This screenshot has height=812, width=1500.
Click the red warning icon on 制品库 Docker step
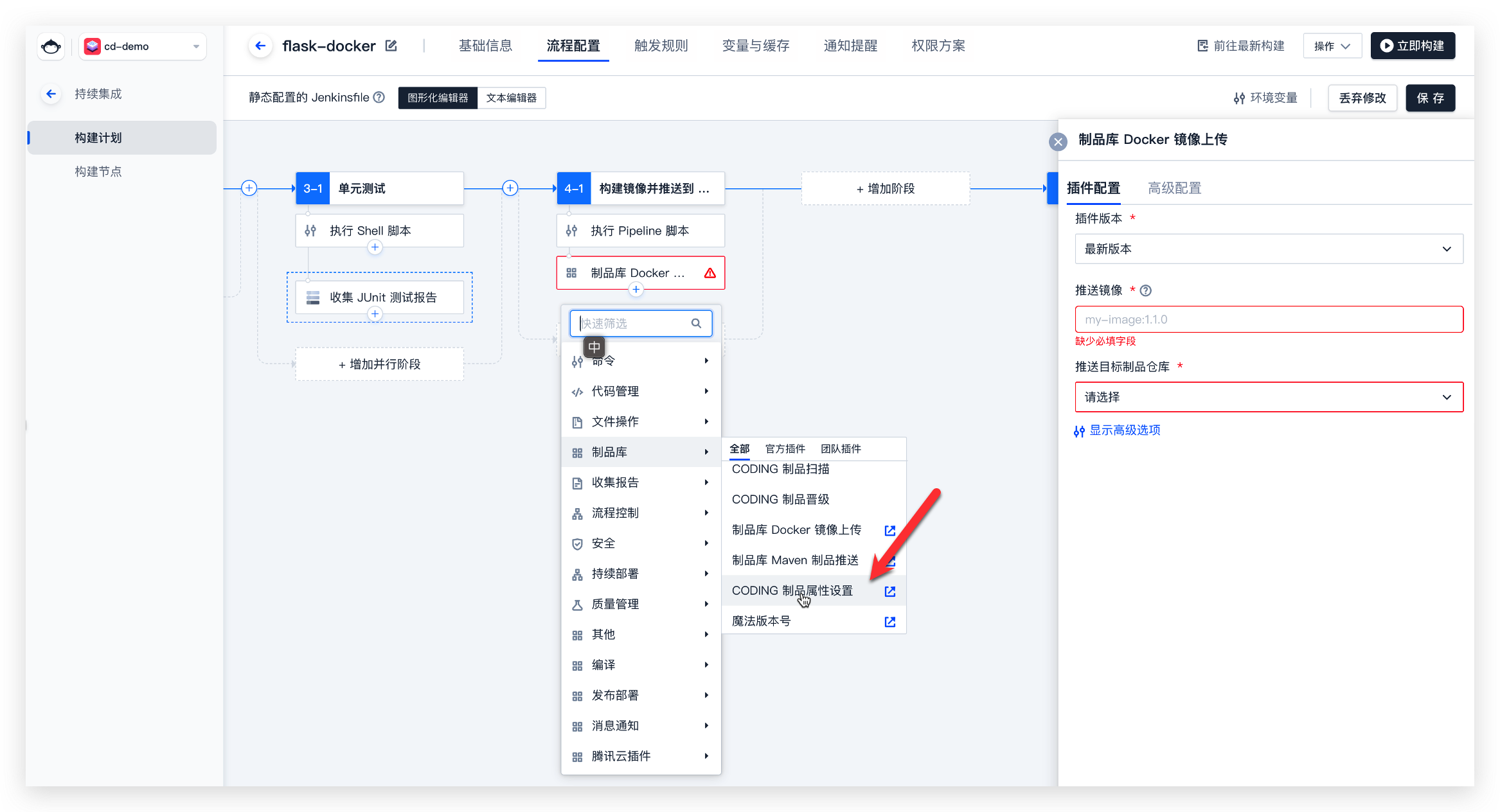(710, 273)
